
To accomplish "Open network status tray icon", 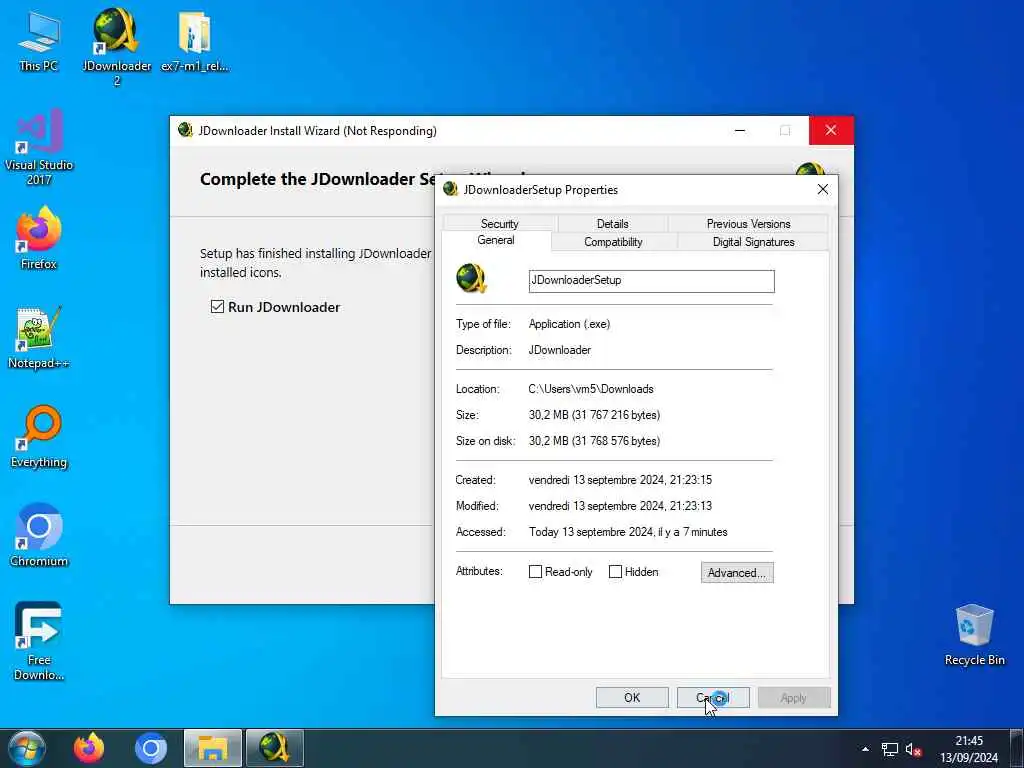I will (x=889, y=749).
